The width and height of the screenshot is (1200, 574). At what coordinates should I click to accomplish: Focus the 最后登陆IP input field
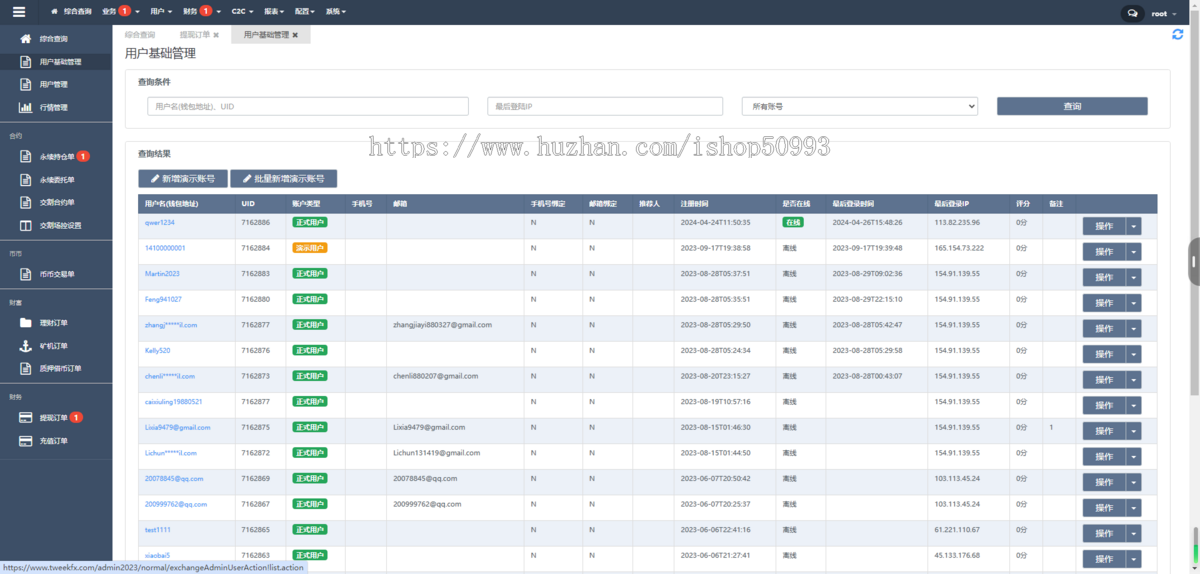click(x=605, y=106)
